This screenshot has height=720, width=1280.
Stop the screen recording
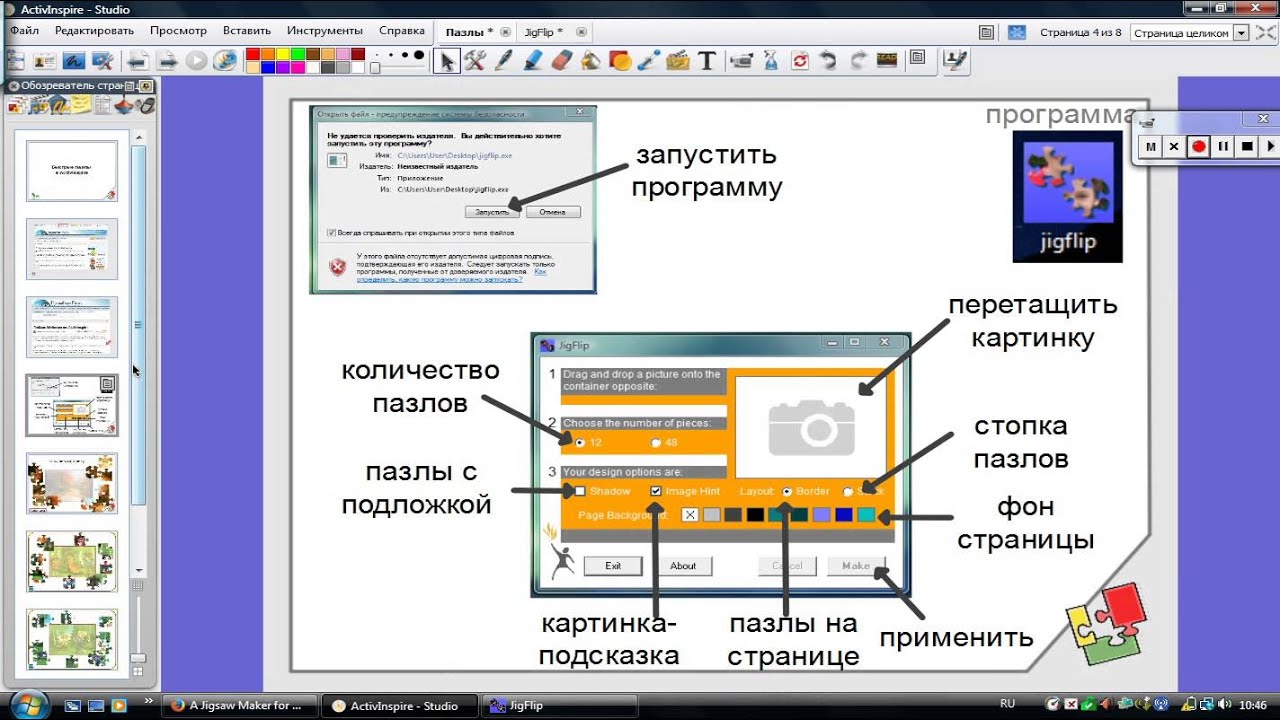tap(1247, 146)
